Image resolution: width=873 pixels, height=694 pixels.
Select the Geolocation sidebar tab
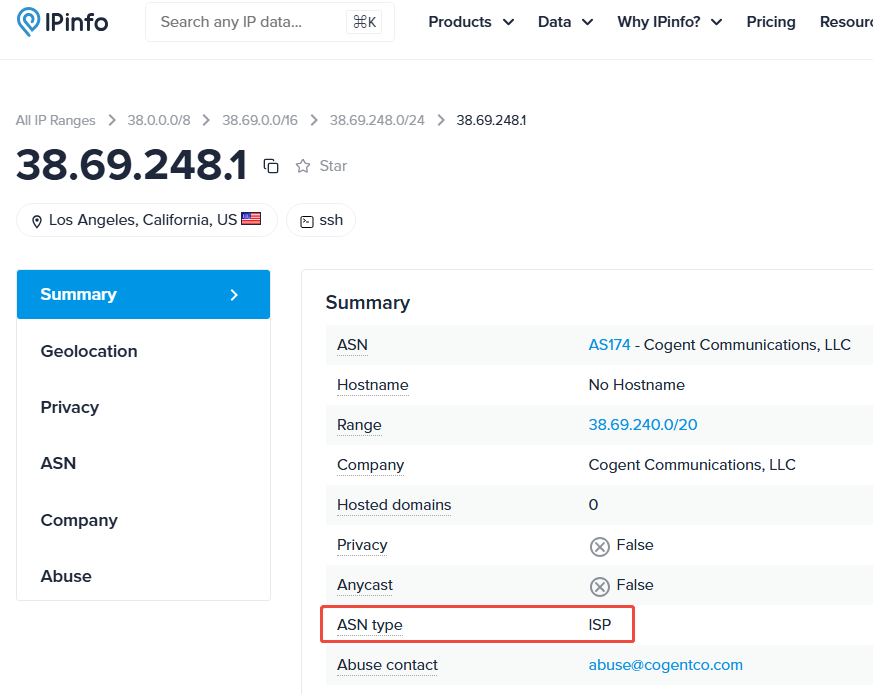[x=89, y=351]
